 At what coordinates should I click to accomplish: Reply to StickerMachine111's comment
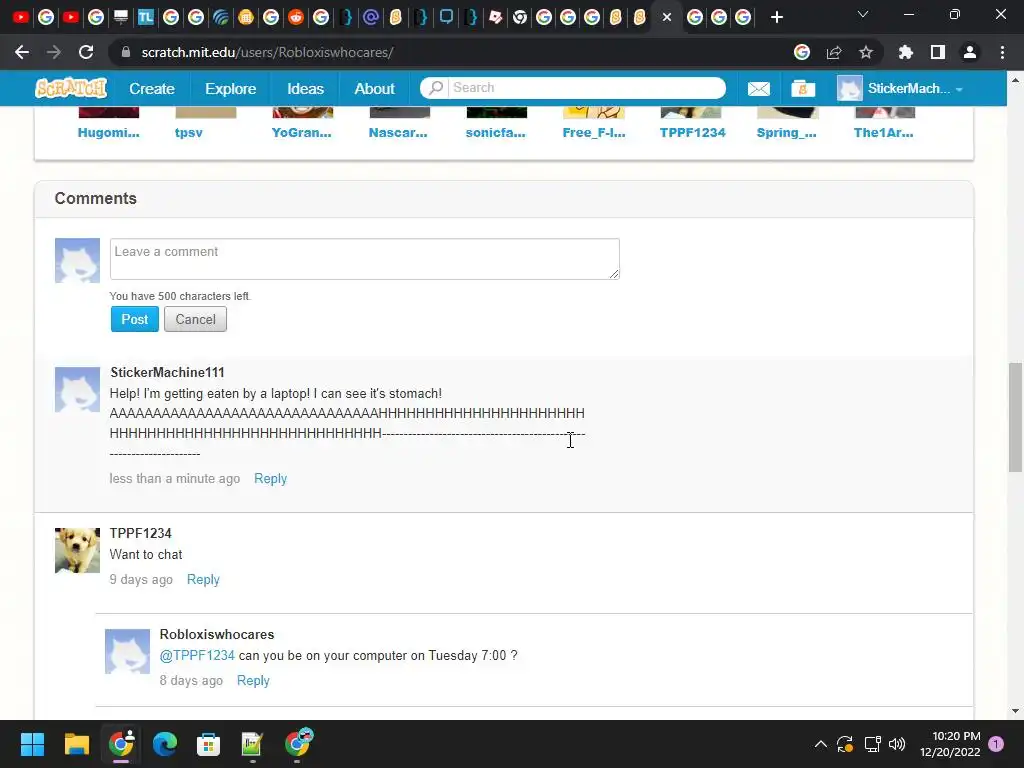pos(270,479)
